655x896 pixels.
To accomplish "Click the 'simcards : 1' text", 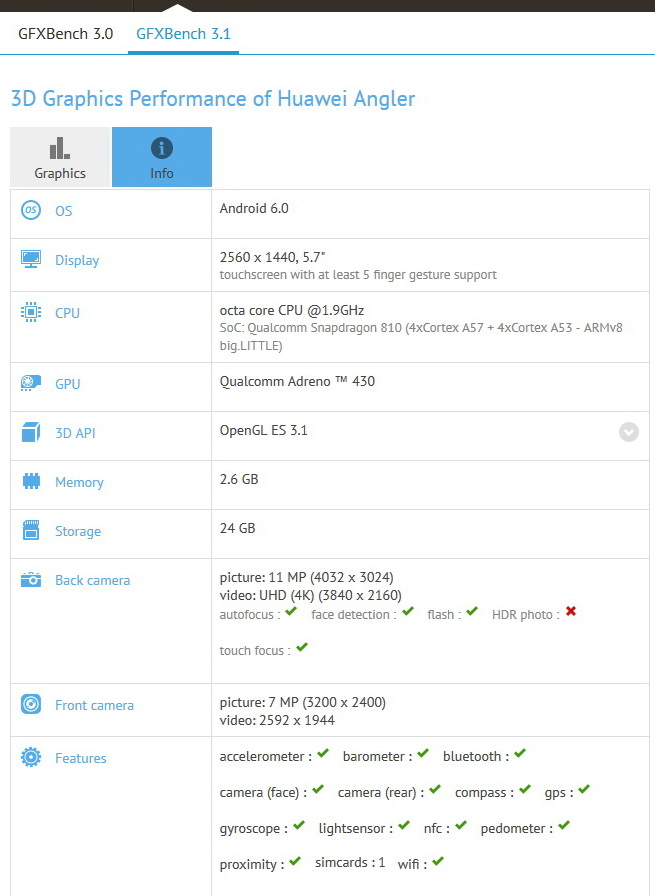I will click(x=350, y=862).
